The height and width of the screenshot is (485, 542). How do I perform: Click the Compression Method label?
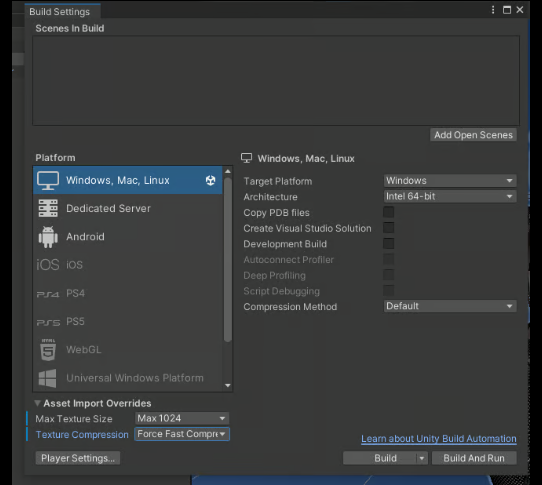coord(290,307)
